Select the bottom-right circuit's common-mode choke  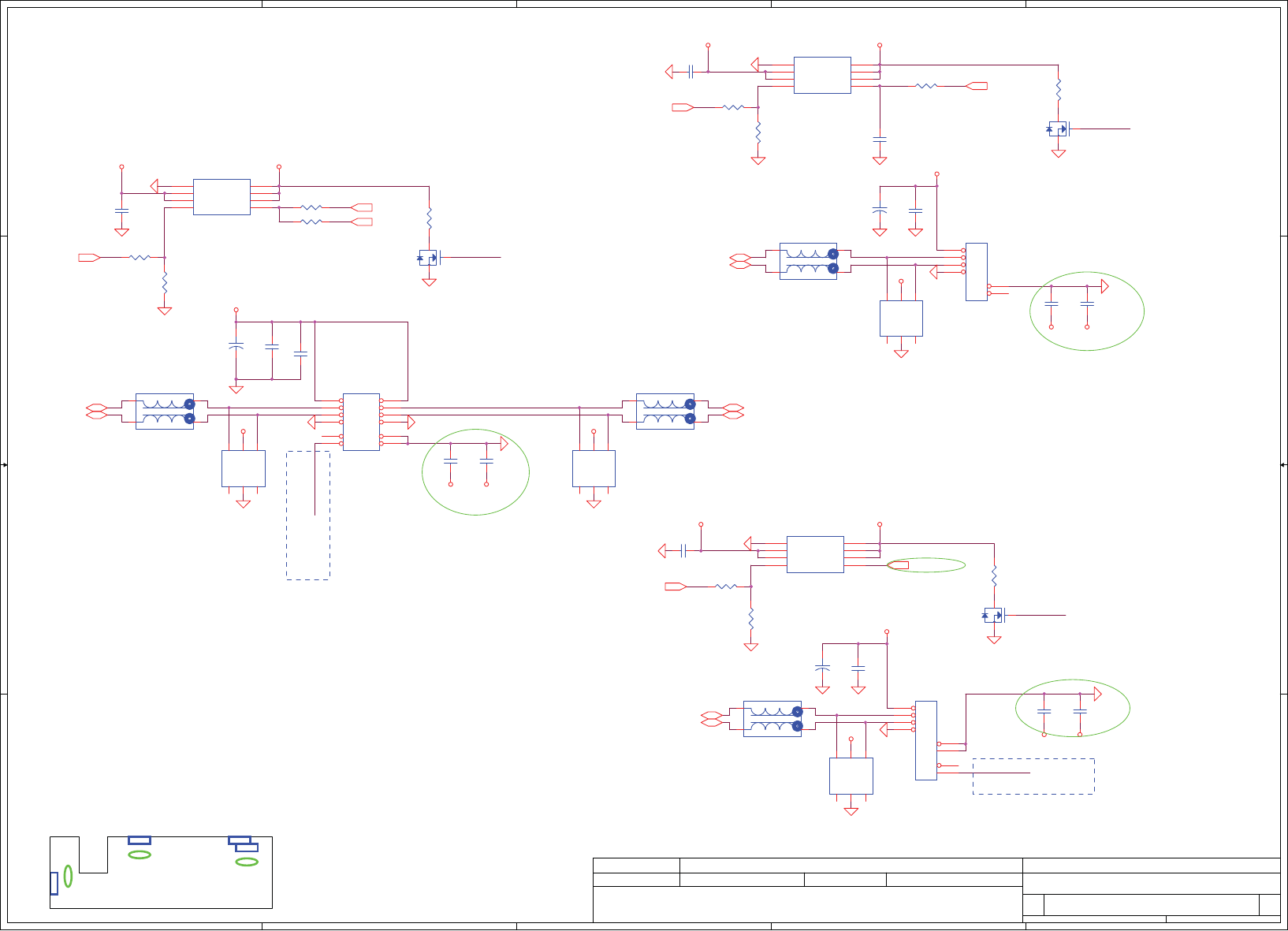[772, 719]
